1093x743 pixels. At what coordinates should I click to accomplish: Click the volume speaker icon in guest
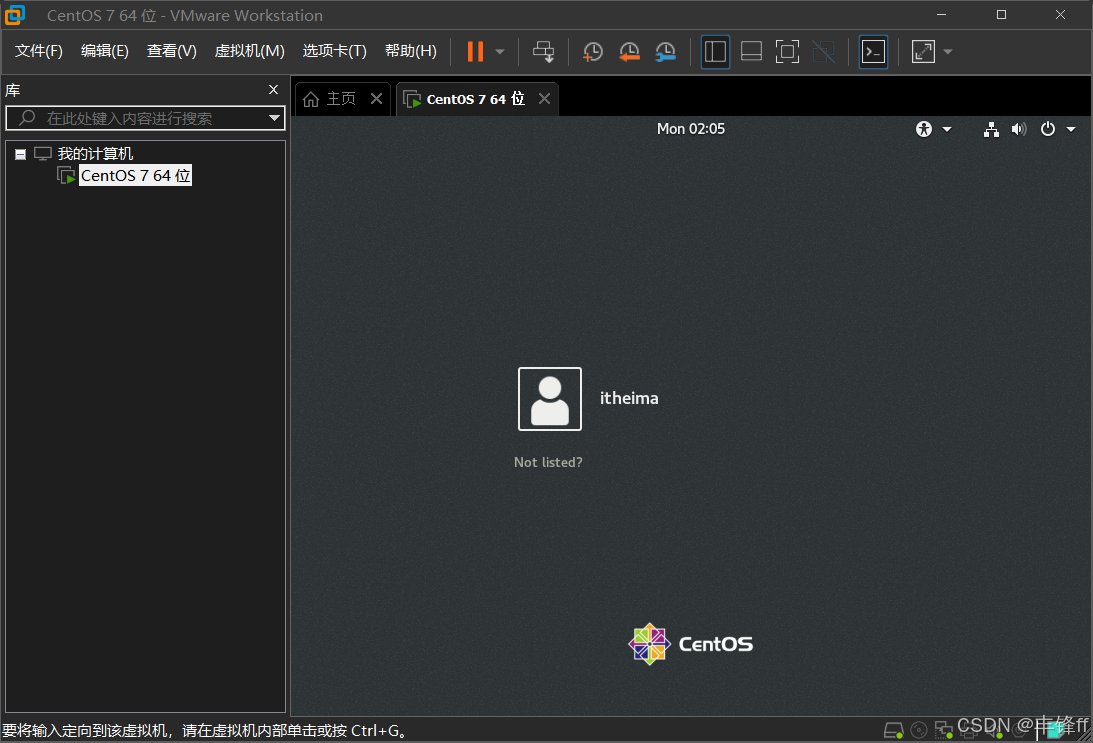[x=1018, y=129]
